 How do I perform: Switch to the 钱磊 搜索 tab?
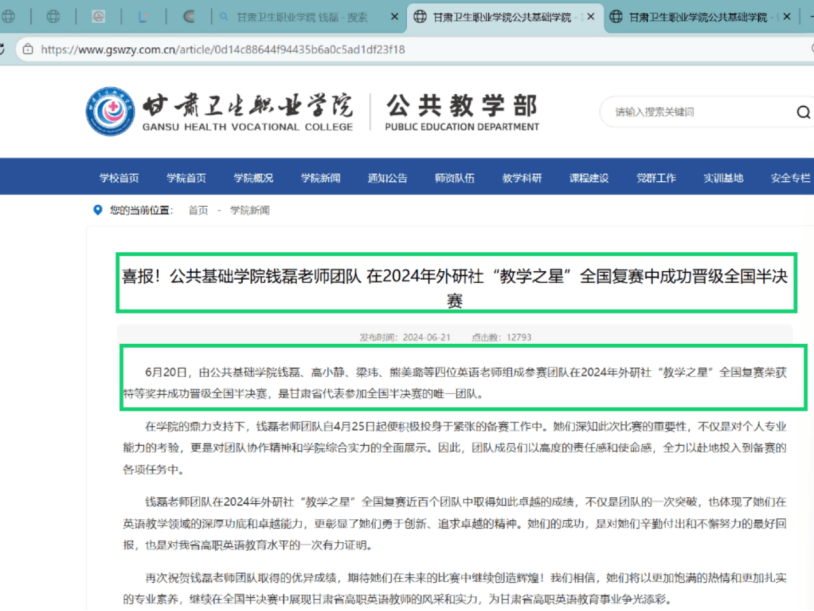coord(302,17)
